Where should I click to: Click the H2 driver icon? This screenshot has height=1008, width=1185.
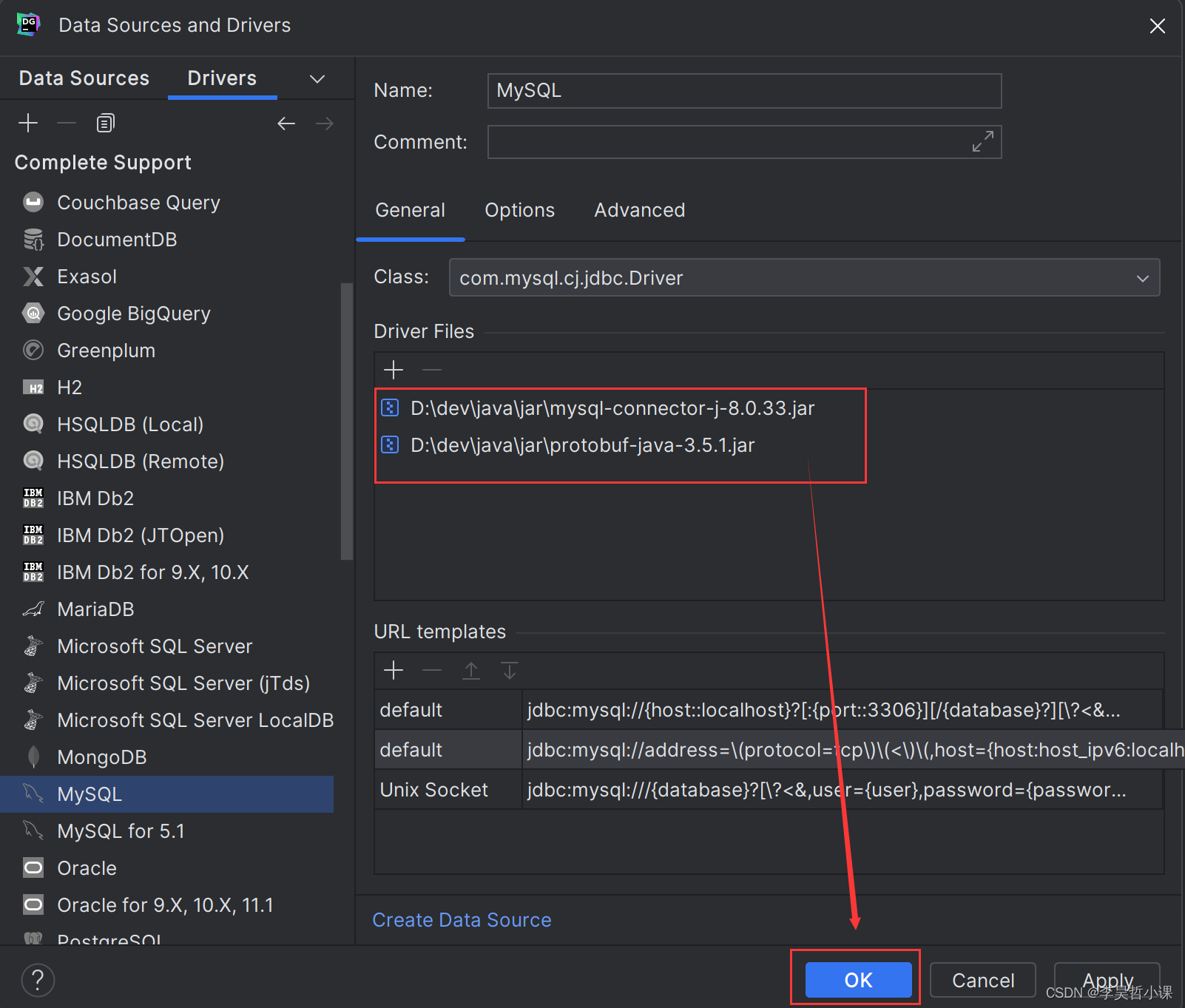click(33, 387)
